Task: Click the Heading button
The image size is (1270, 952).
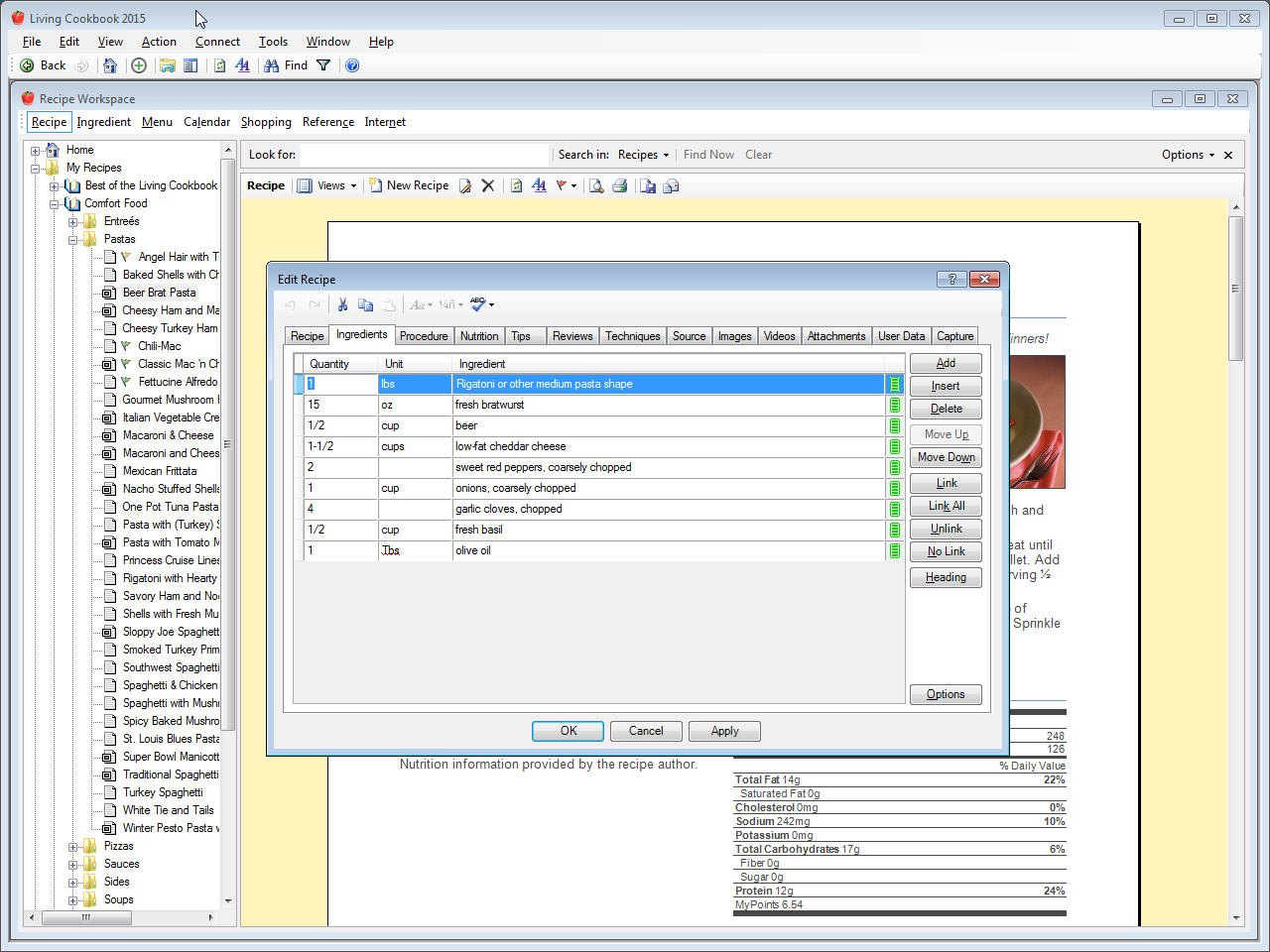Action: point(946,577)
